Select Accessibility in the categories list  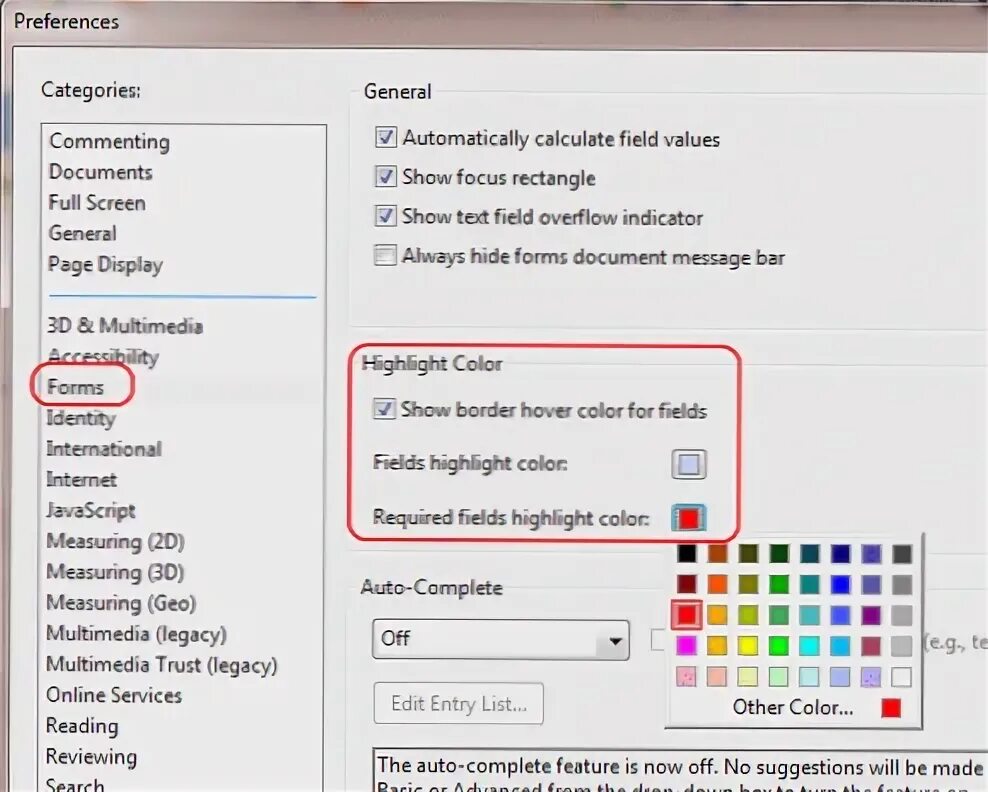tap(103, 356)
